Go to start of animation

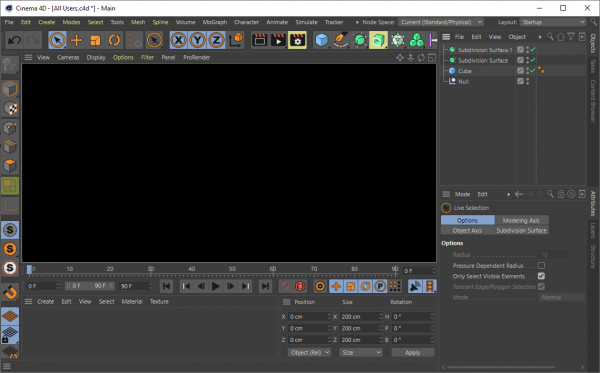tap(166, 286)
